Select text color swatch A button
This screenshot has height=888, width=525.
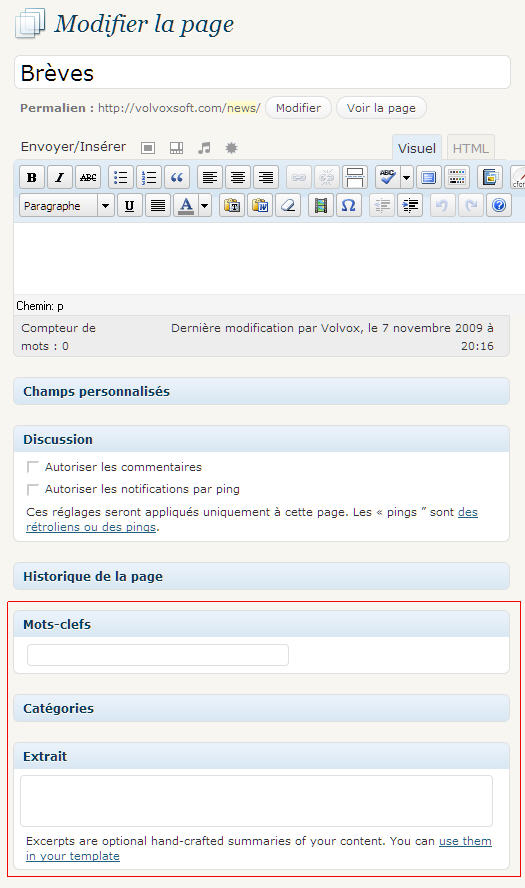click(186, 206)
